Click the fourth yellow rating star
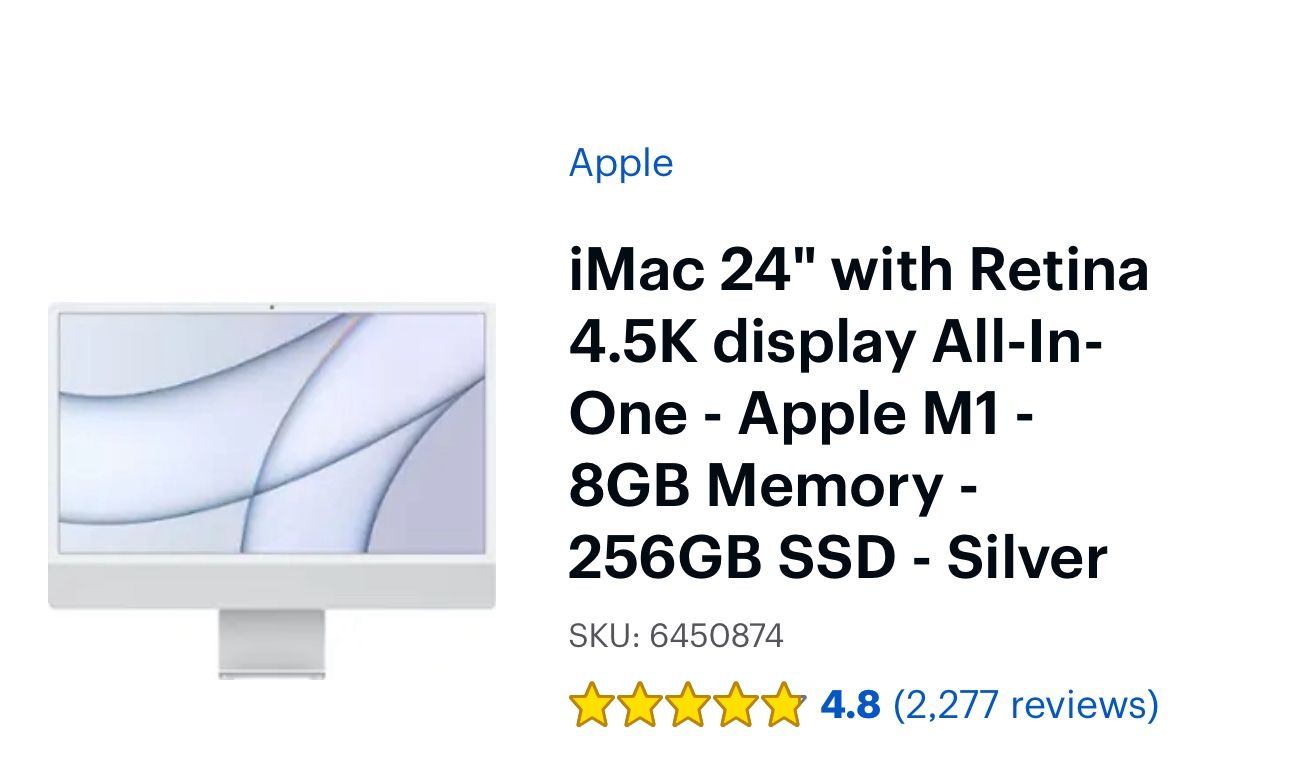1290x768 pixels. point(736,705)
